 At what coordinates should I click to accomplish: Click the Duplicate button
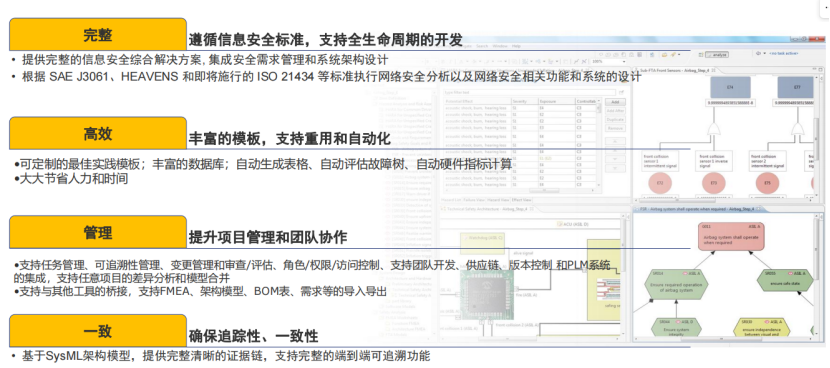coord(614,120)
